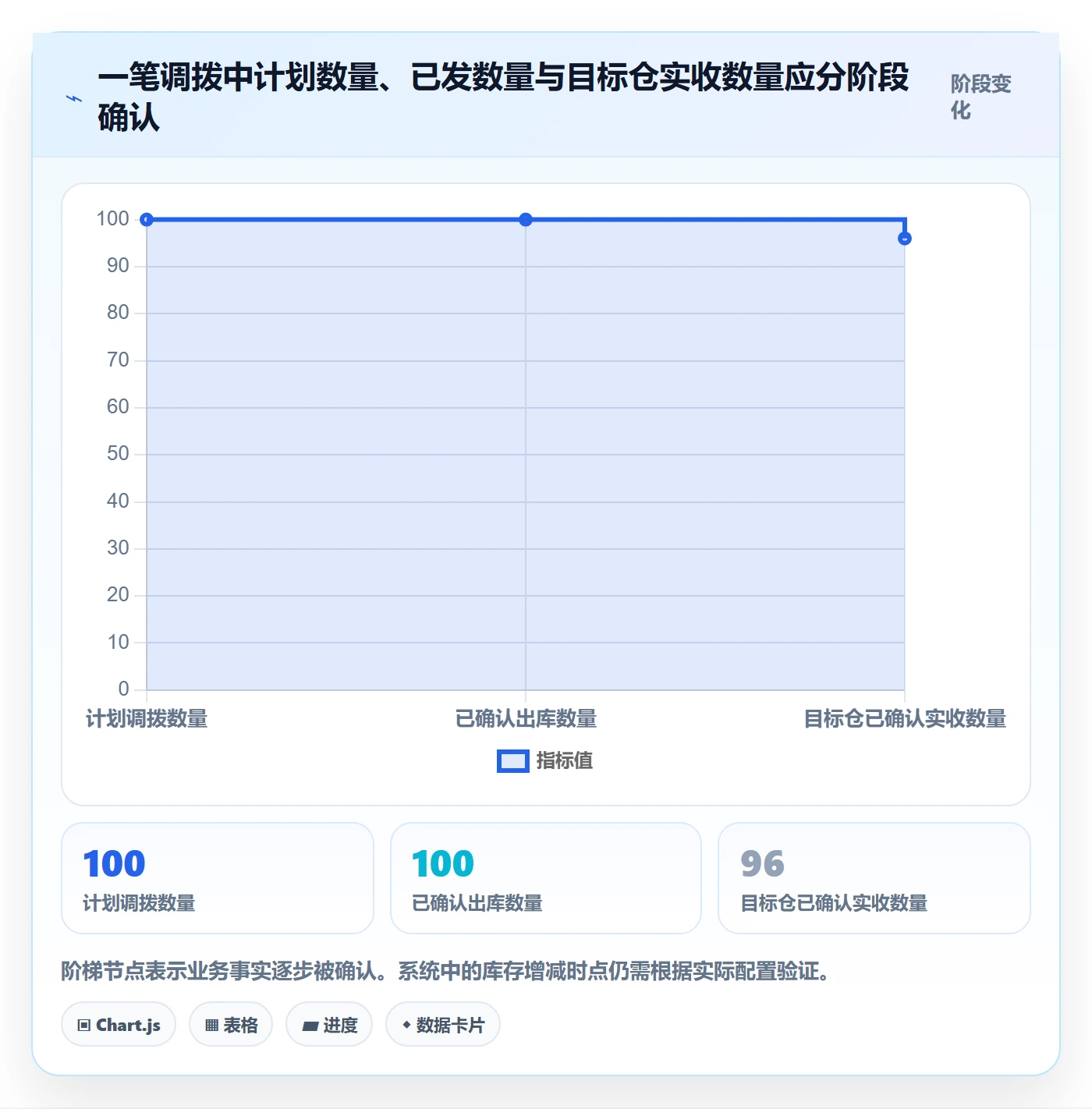Click the 表格 tag chip
This screenshot has width=1092, height=1109.
tap(231, 1025)
